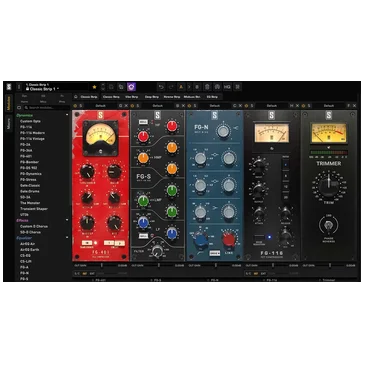The image size is (365, 365).
Task: Open the Modules side tab
Action: [x=9, y=103]
